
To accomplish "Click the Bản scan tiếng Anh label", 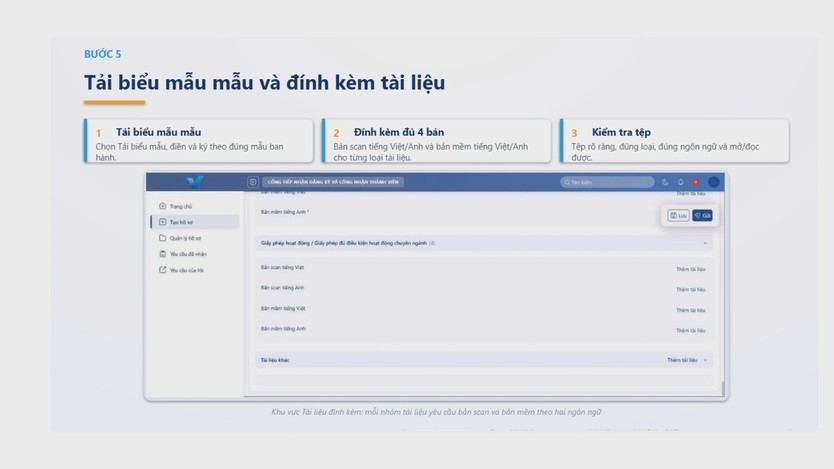I will point(282,288).
